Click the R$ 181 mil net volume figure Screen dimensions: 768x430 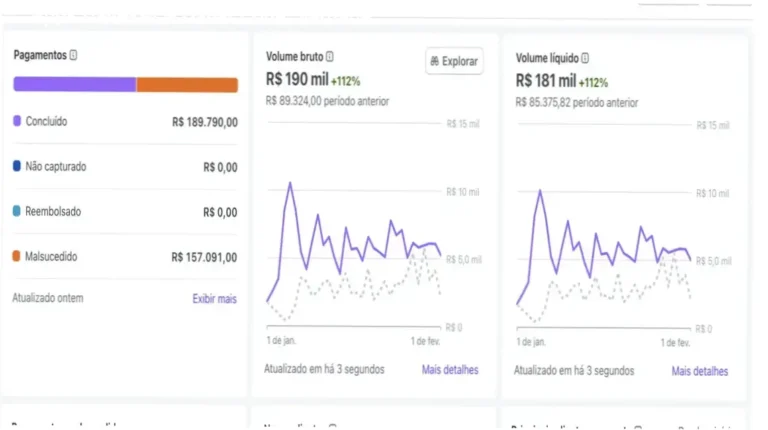pyautogui.click(x=546, y=80)
